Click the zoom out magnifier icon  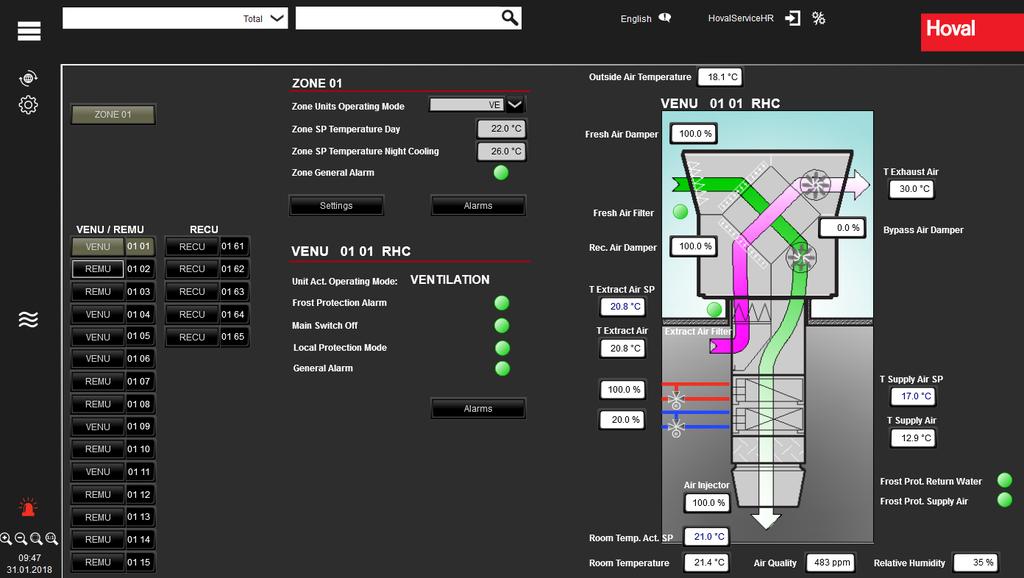coord(21,539)
